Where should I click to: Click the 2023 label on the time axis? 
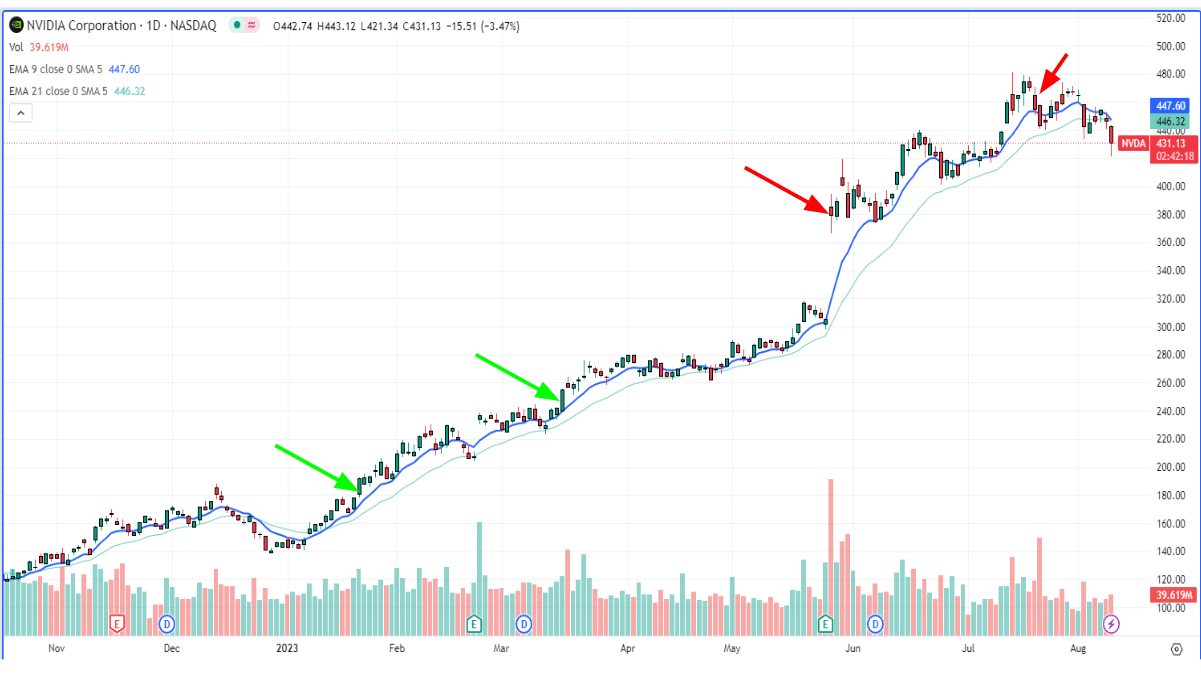tap(287, 649)
